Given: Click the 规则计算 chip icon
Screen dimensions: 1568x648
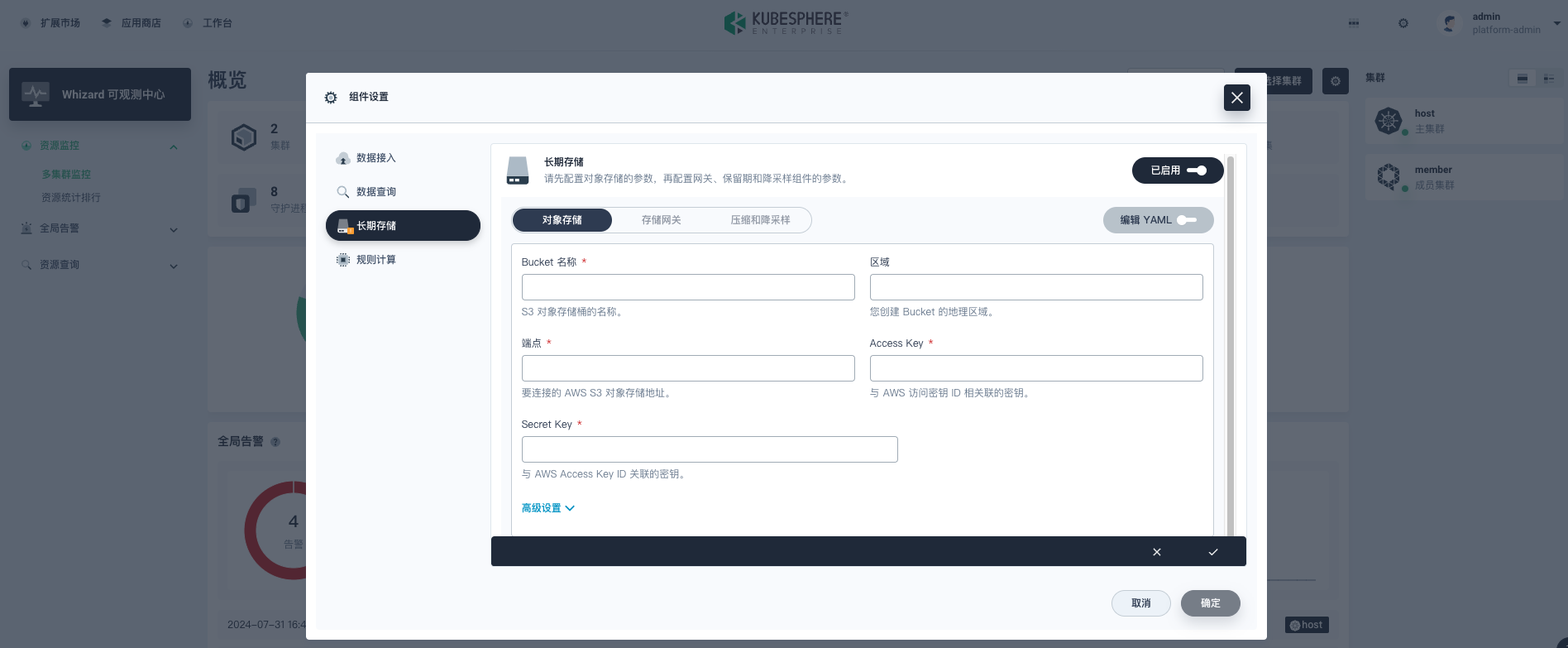Looking at the screenshot, I should (x=343, y=260).
